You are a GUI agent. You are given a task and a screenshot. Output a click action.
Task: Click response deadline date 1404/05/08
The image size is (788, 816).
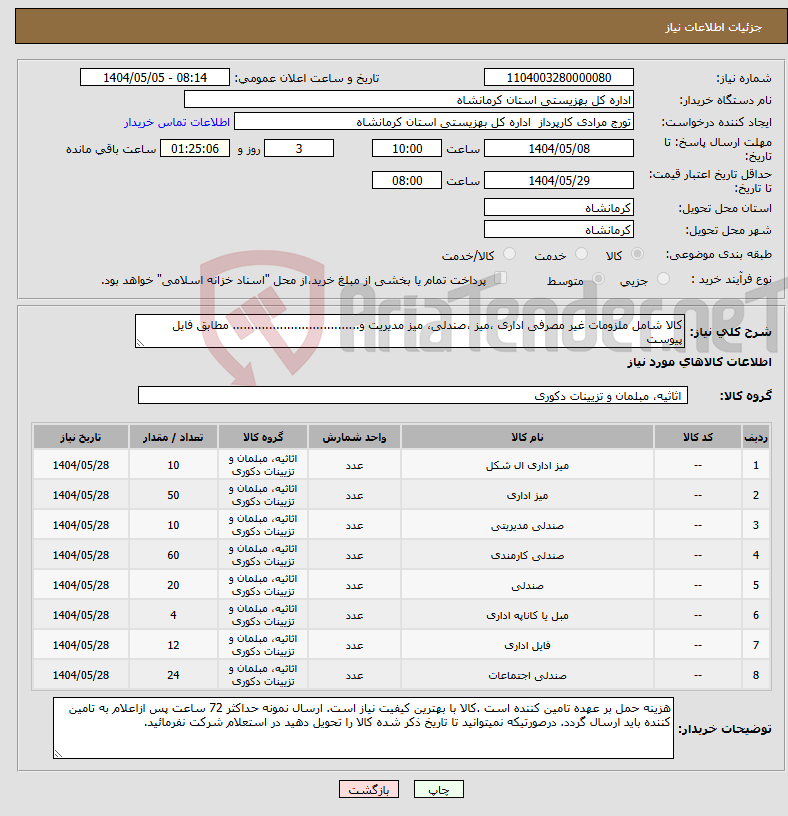pos(558,149)
